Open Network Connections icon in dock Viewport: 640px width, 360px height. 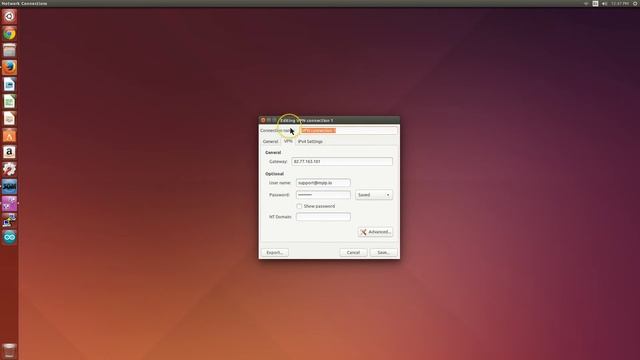tap(9, 220)
